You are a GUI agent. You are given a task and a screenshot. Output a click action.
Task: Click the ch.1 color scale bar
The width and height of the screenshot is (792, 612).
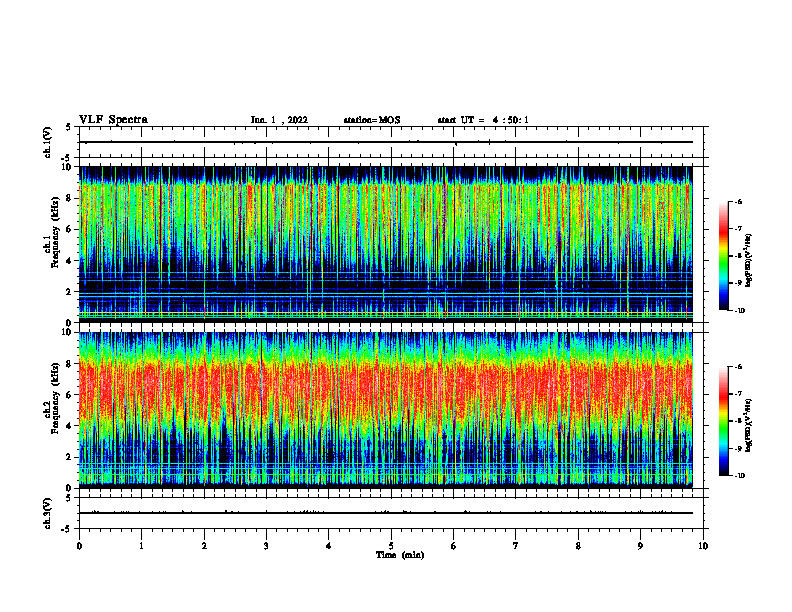[723, 256]
